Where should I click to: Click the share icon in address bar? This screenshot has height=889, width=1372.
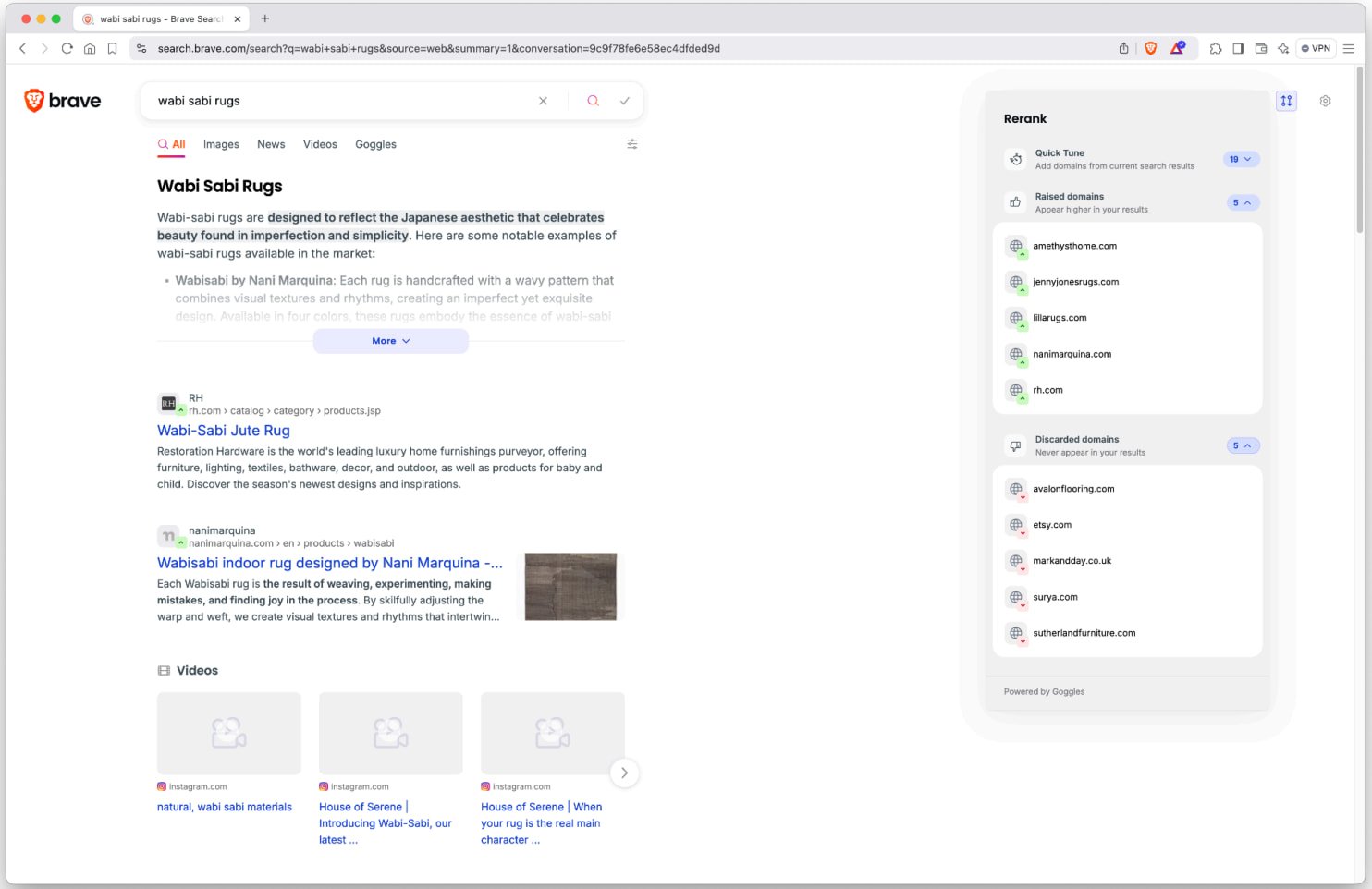(x=1123, y=48)
